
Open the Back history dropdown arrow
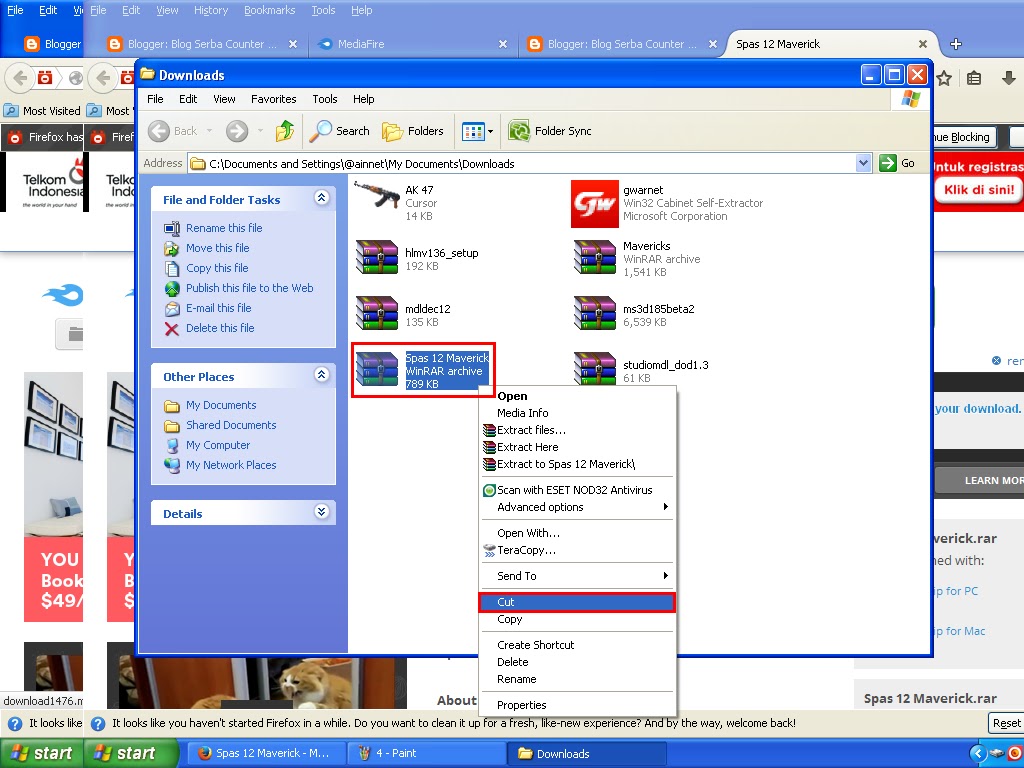pyautogui.click(x=210, y=131)
